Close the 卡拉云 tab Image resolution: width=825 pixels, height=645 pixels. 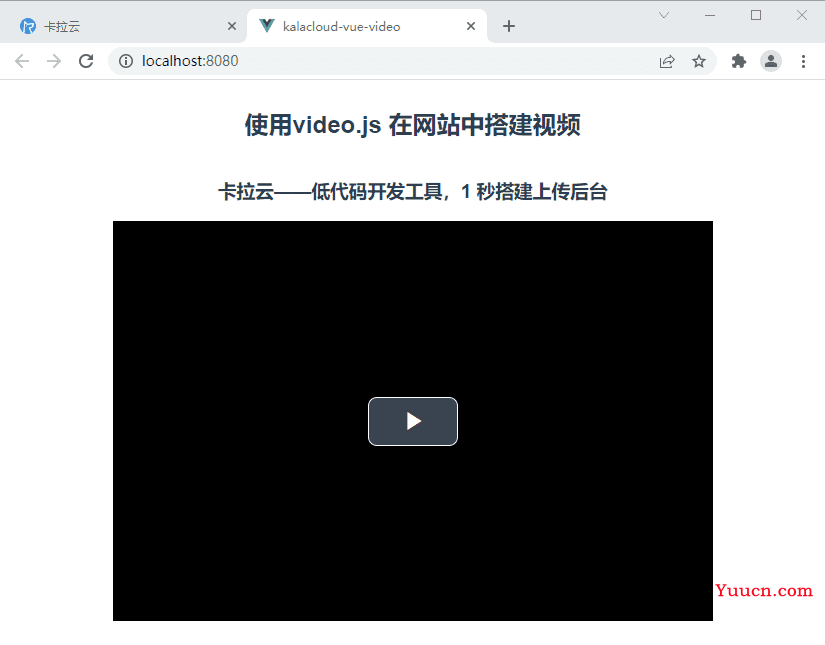pos(232,26)
